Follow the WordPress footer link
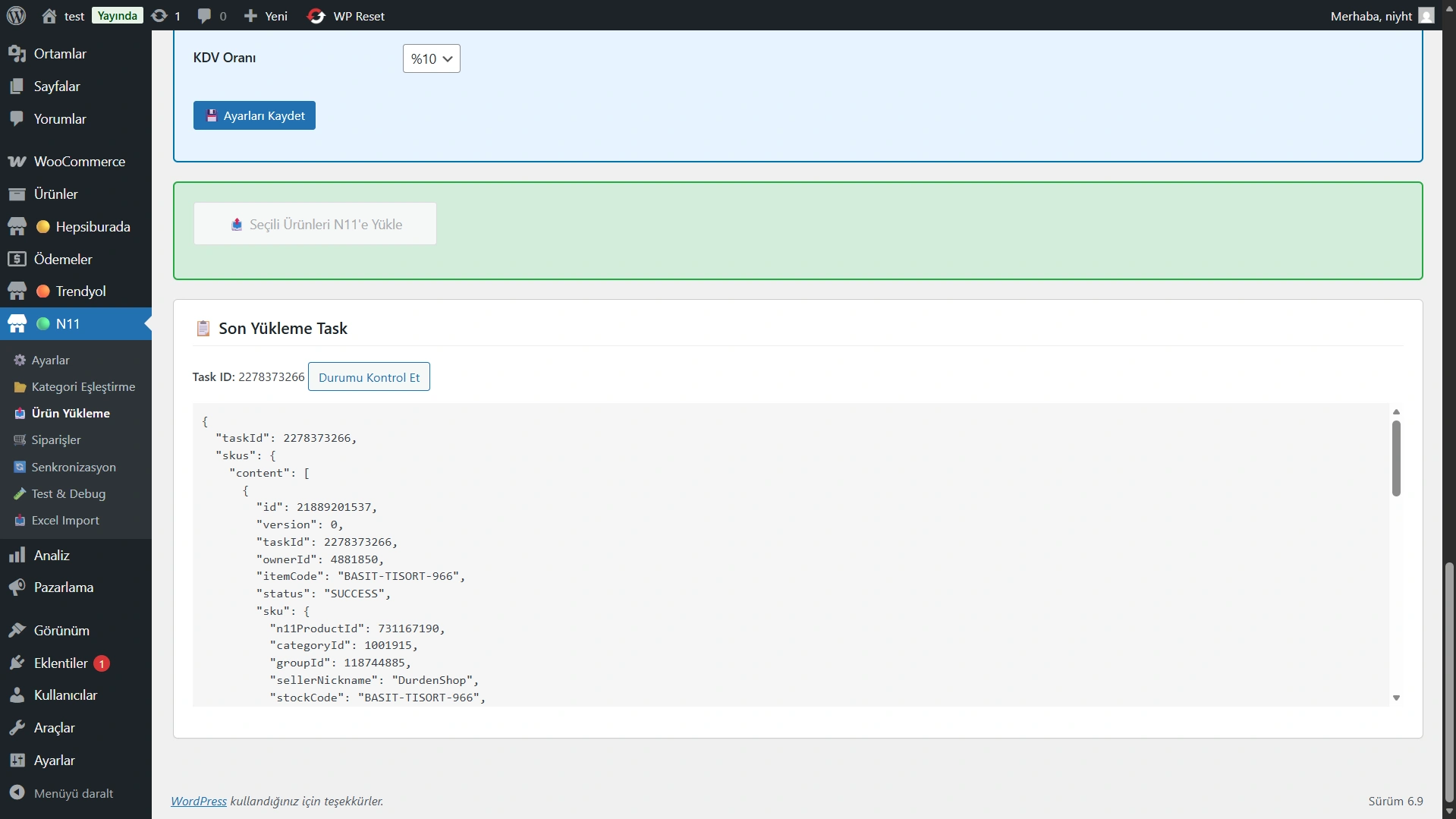The width and height of the screenshot is (1456, 819). coord(199,802)
